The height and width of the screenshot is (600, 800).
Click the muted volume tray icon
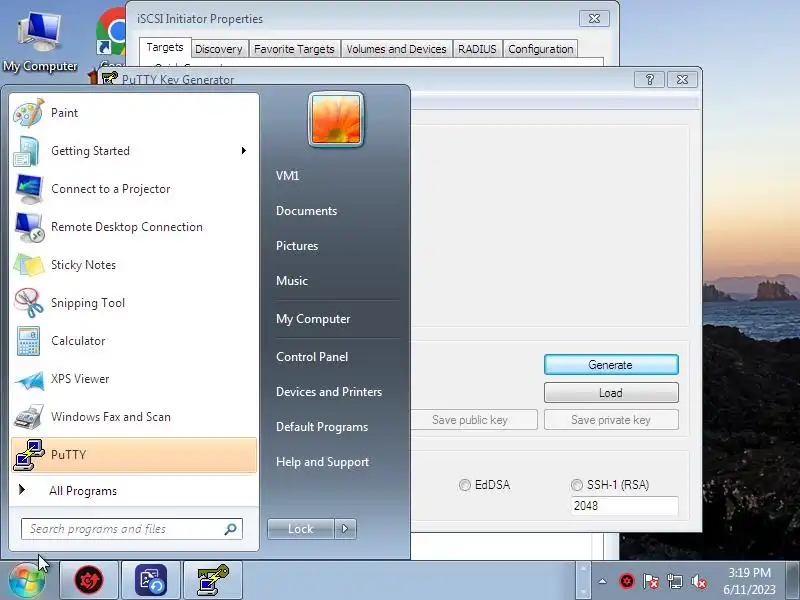tap(698, 581)
